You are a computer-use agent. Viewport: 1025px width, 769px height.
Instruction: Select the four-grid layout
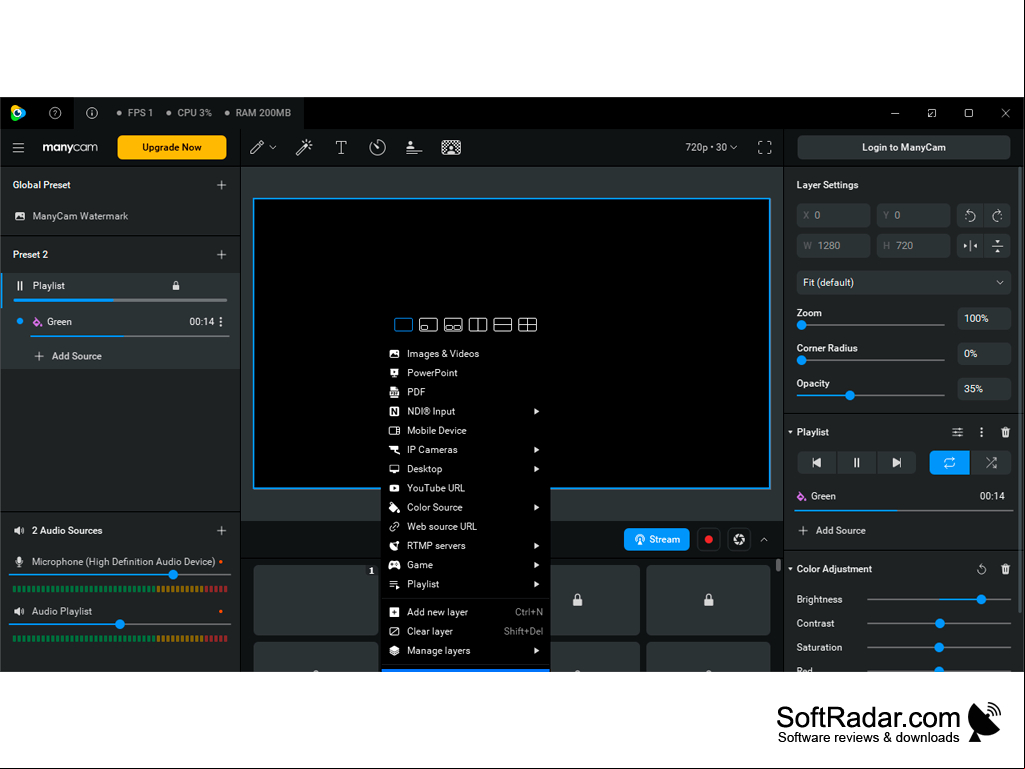pyautogui.click(x=528, y=325)
